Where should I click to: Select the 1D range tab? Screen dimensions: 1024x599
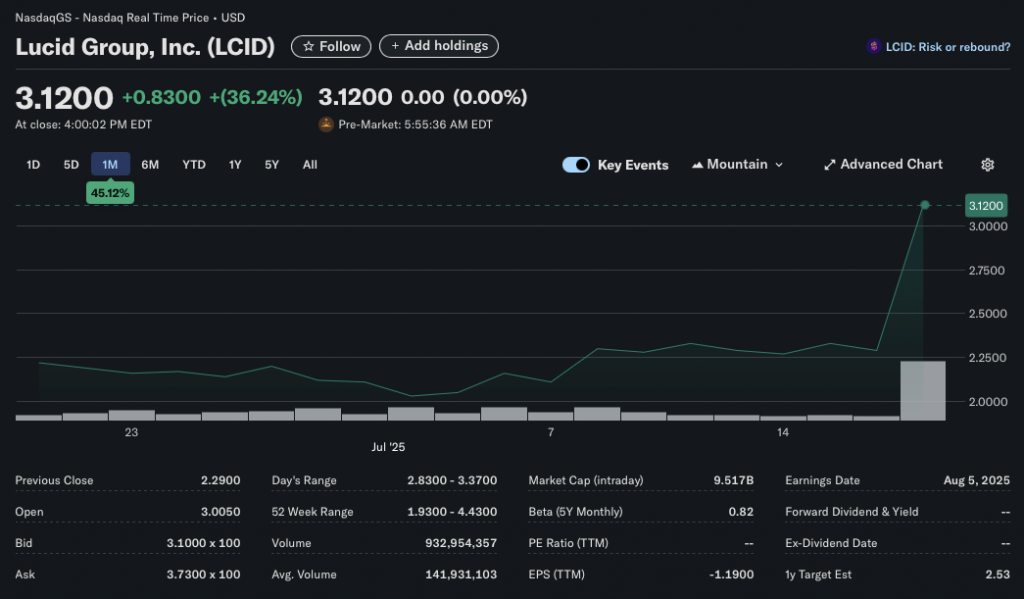[33, 165]
